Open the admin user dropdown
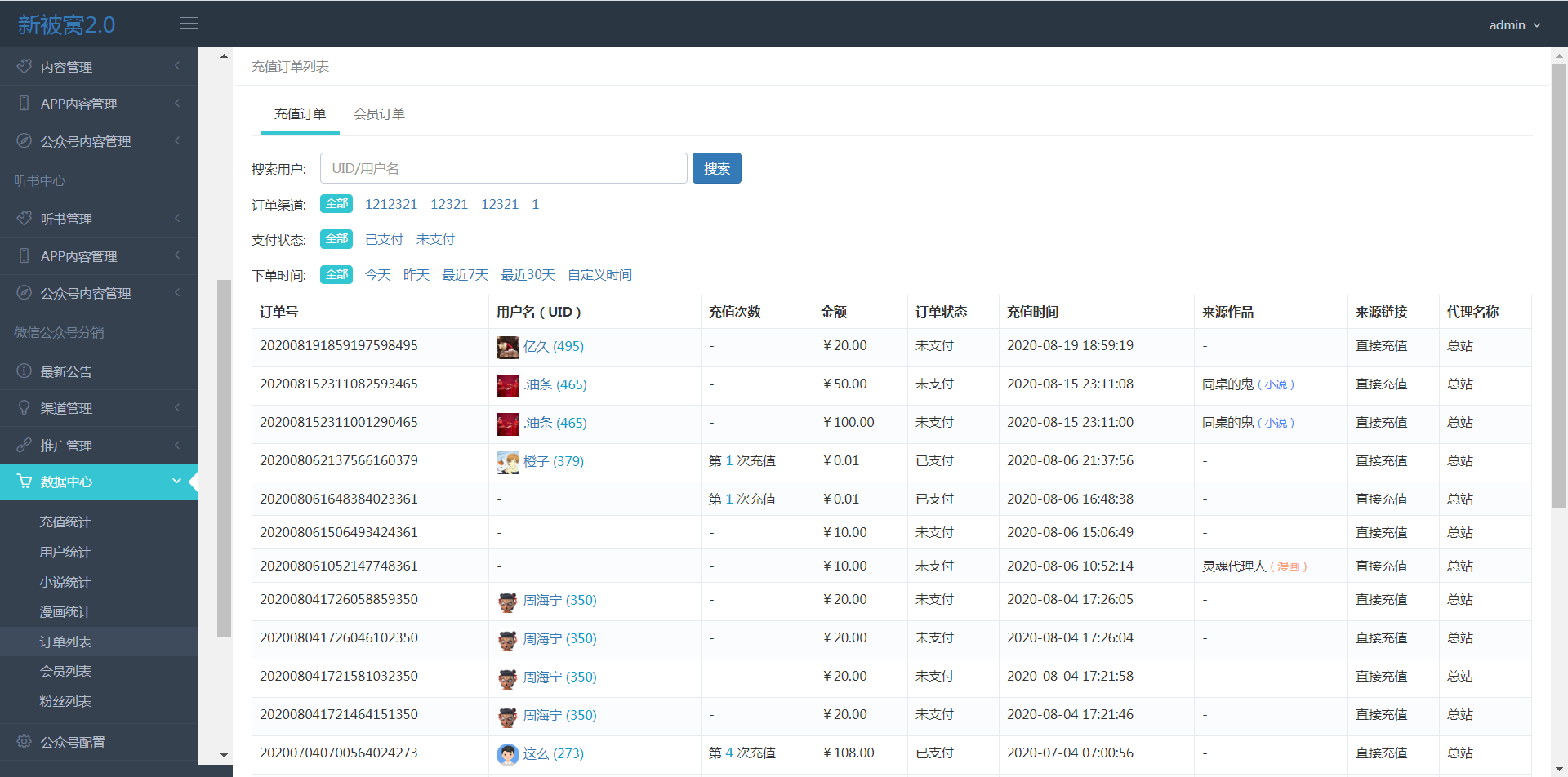Image resolution: width=1568 pixels, height=777 pixels. tap(1514, 25)
